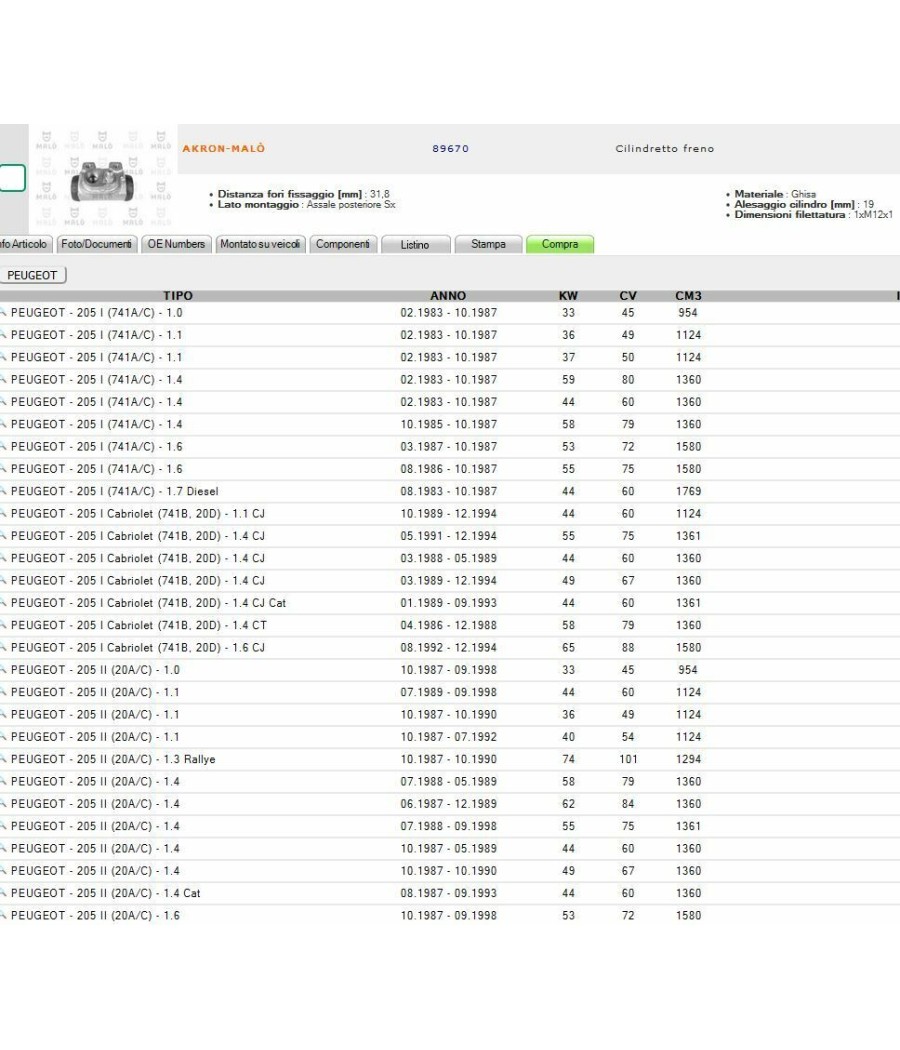Click the TIPO column header
This screenshot has height=1050, width=900.
(177, 295)
